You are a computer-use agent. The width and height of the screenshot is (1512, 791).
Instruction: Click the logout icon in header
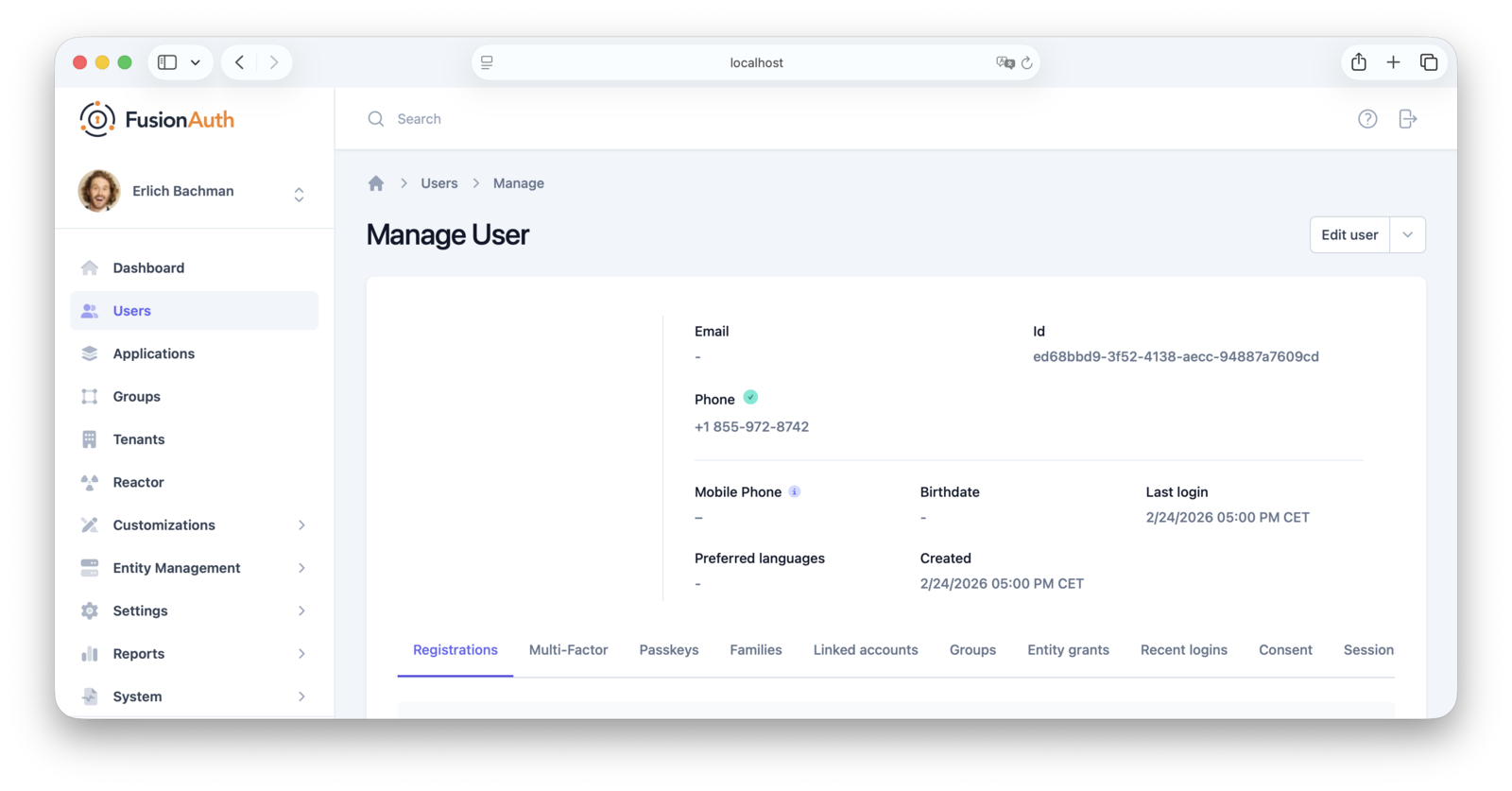pos(1408,119)
